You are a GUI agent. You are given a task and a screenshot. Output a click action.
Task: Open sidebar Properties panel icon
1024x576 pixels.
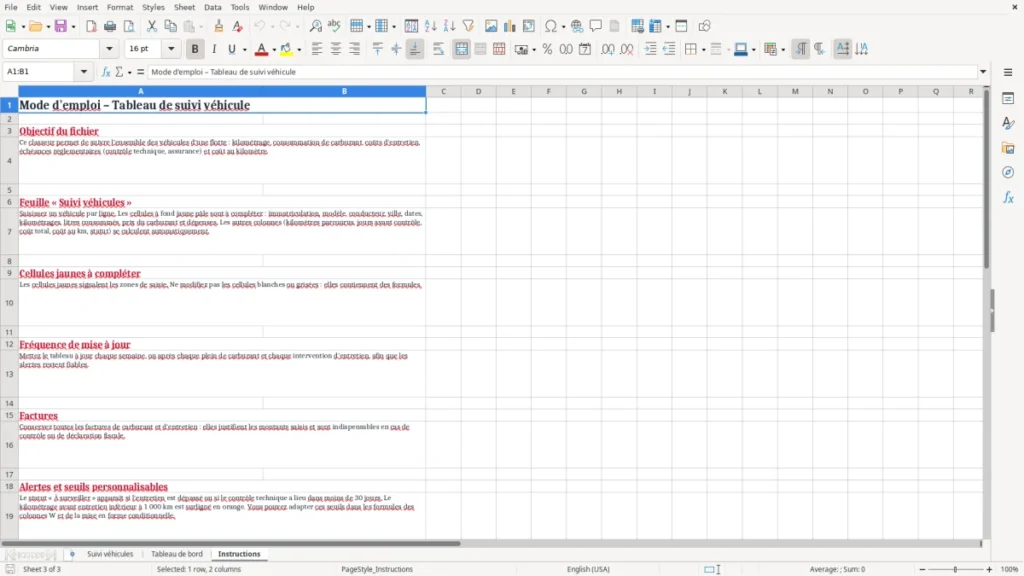tap(1008, 98)
